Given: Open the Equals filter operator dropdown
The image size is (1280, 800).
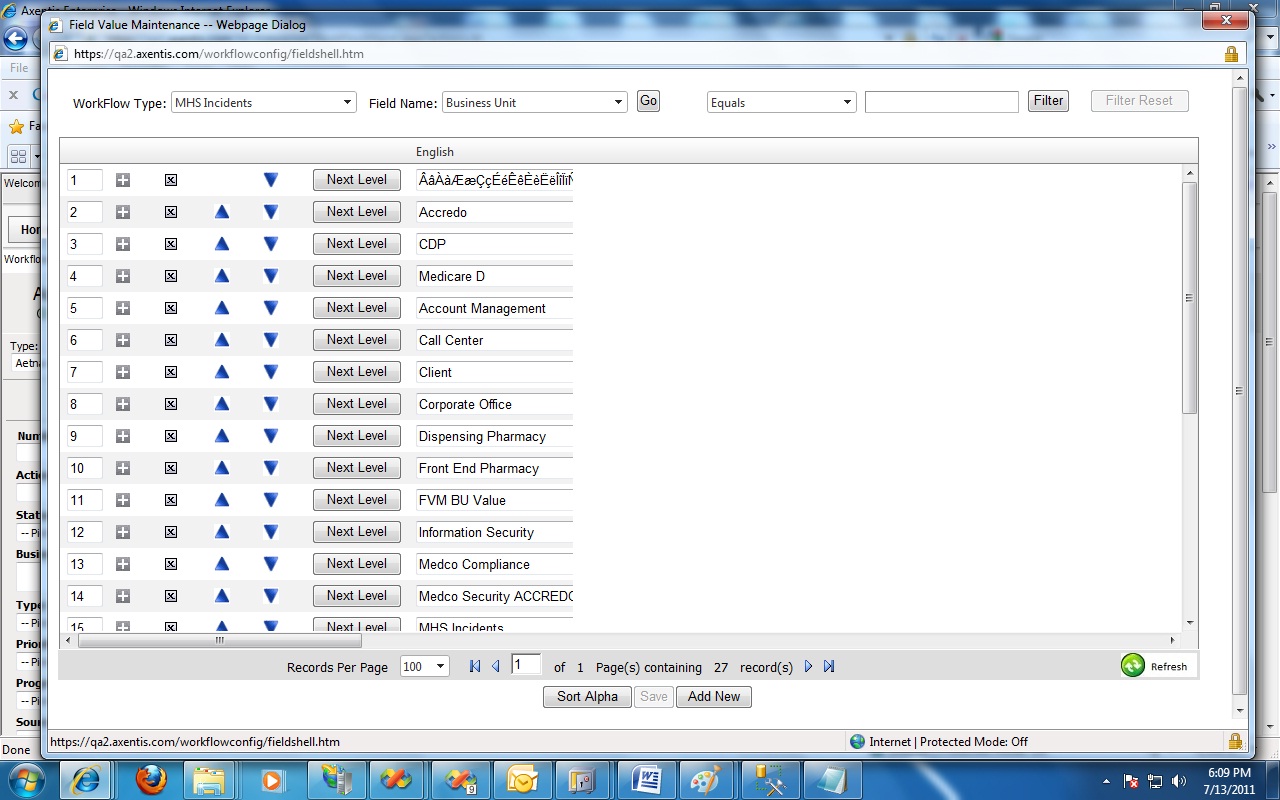Looking at the screenshot, I should click(781, 102).
